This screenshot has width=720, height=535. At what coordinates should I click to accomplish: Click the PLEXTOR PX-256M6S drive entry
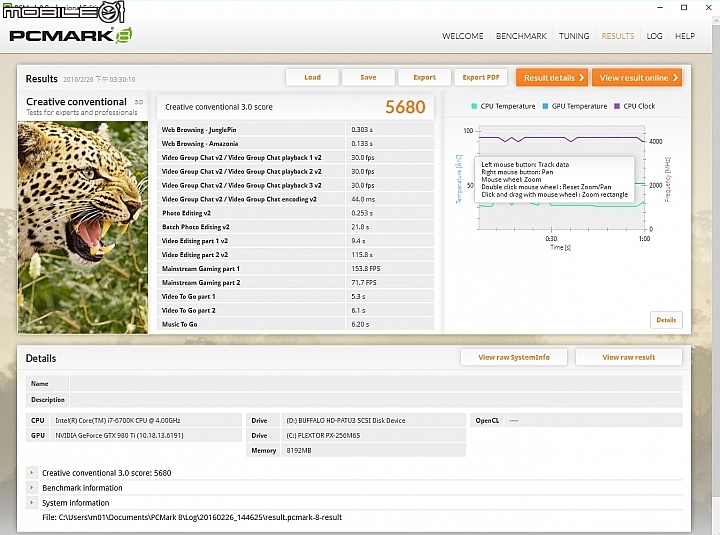[323, 435]
